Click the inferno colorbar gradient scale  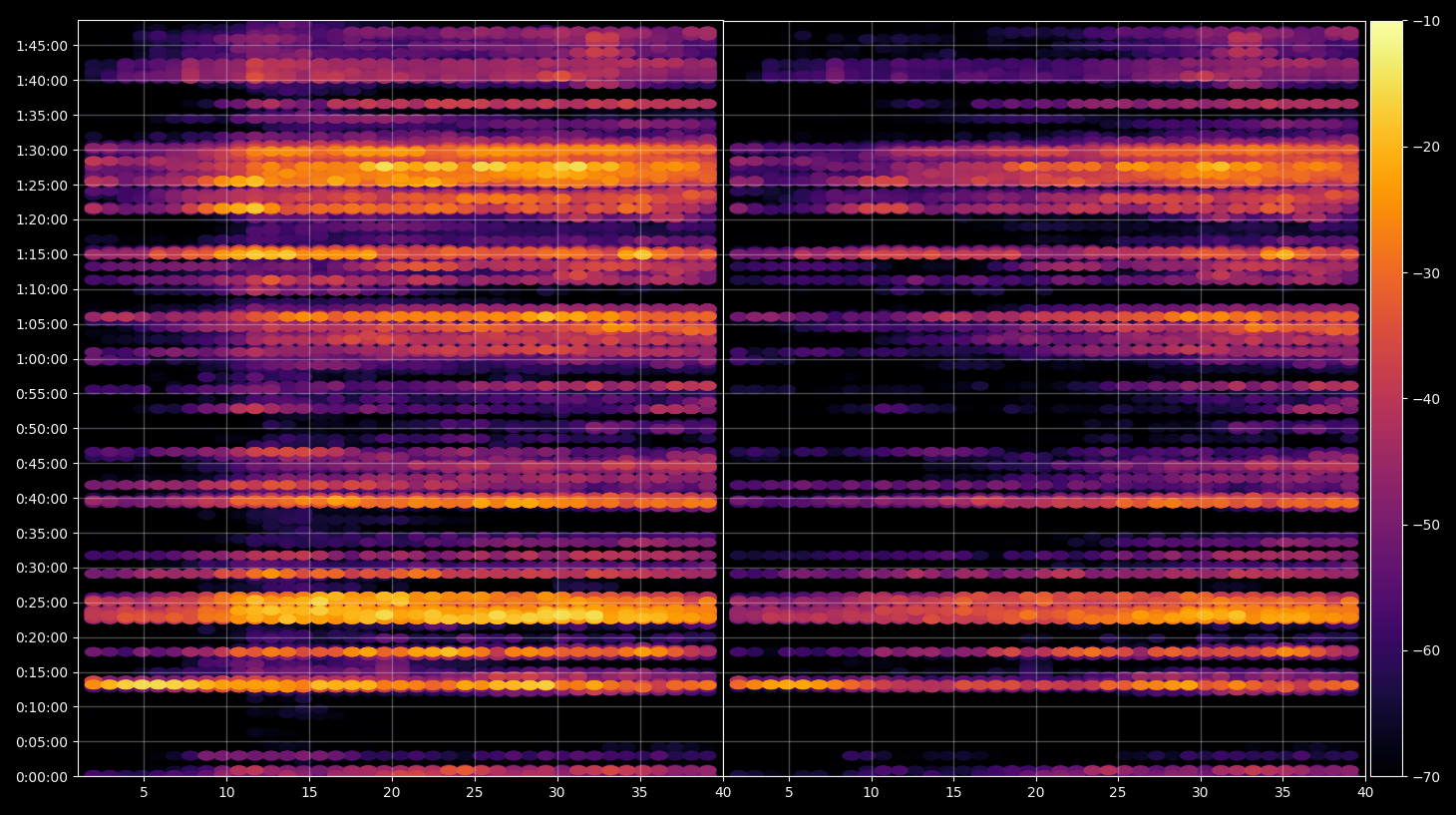1386,399
